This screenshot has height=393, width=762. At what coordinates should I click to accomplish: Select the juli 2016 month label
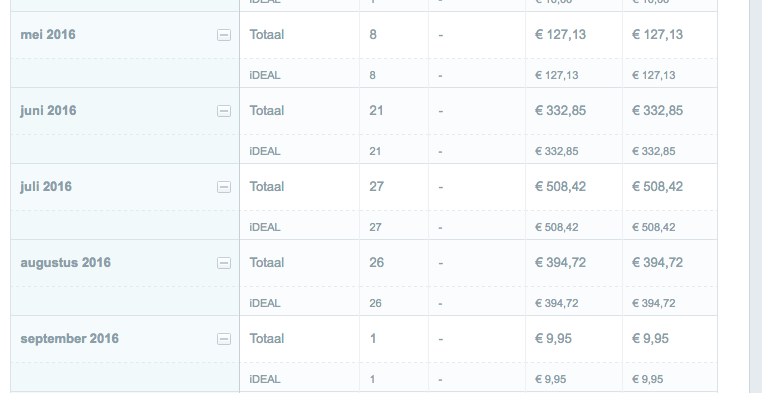pyautogui.click(x=46, y=187)
